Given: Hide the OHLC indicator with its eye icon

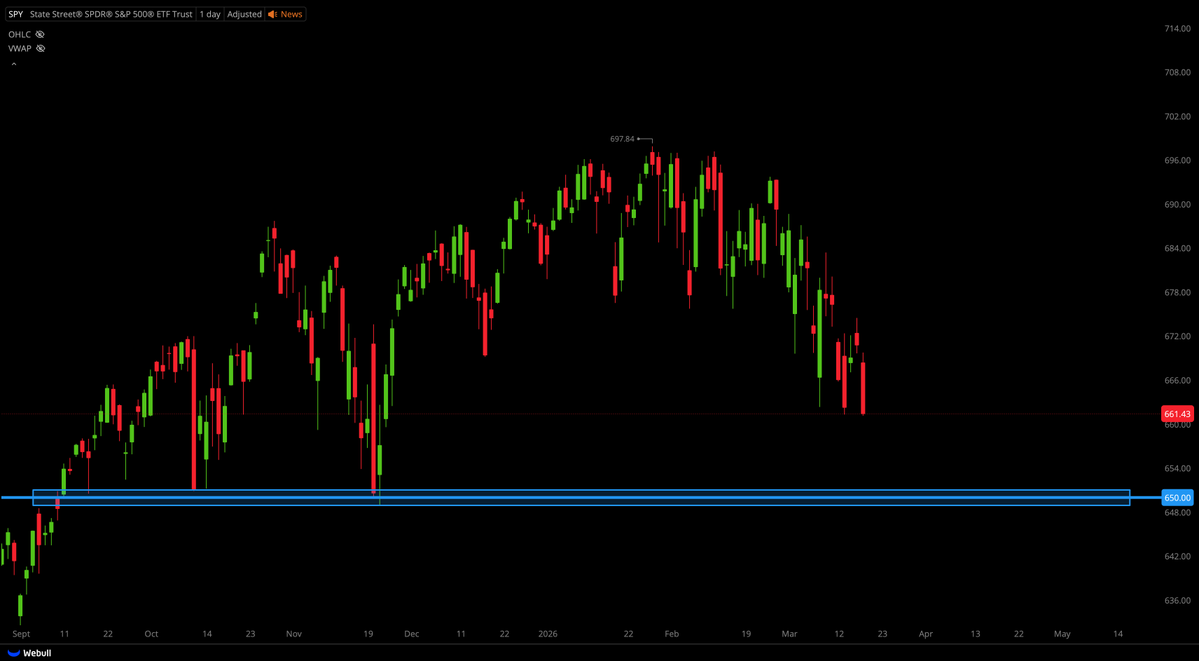Looking at the screenshot, I should pyautogui.click(x=39, y=34).
